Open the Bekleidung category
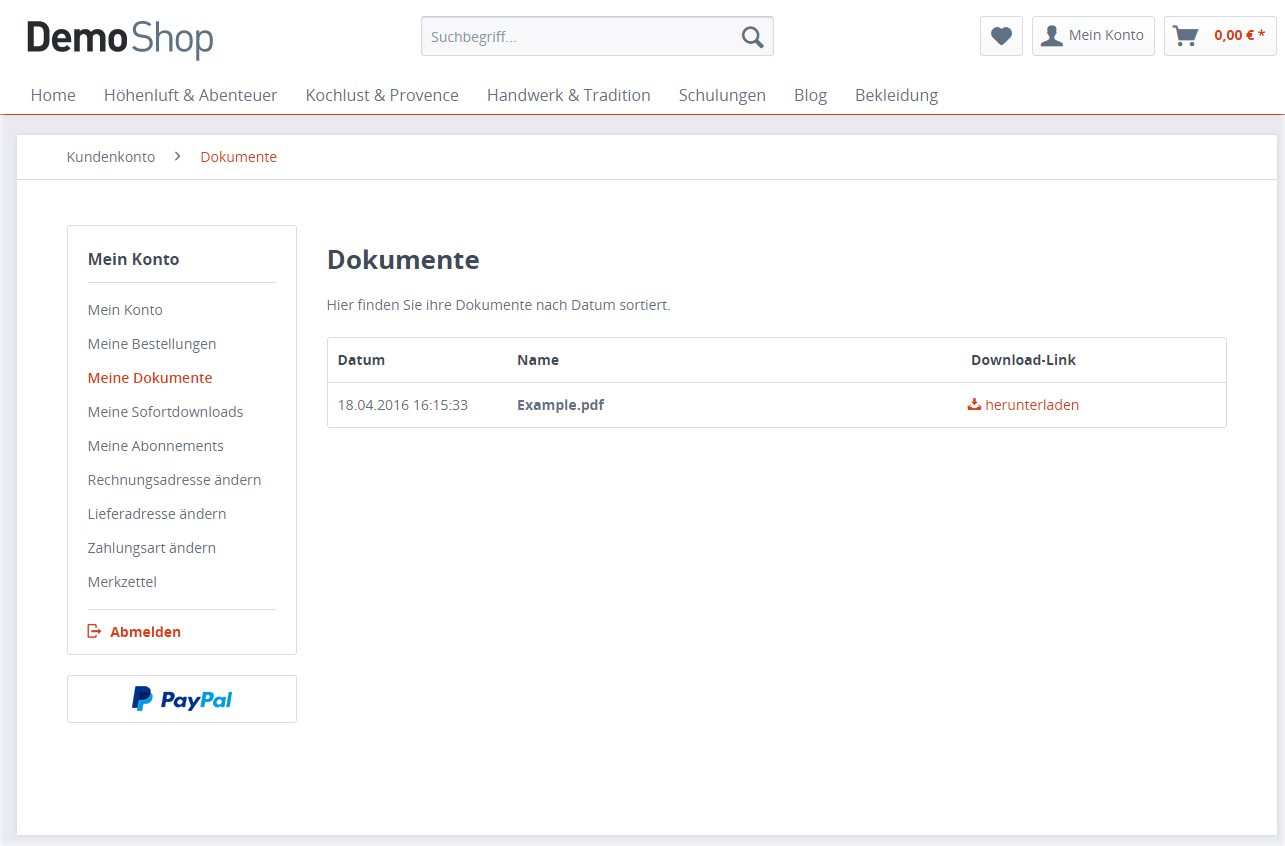The height and width of the screenshot is (846, 1285). (x=896, y=95)
